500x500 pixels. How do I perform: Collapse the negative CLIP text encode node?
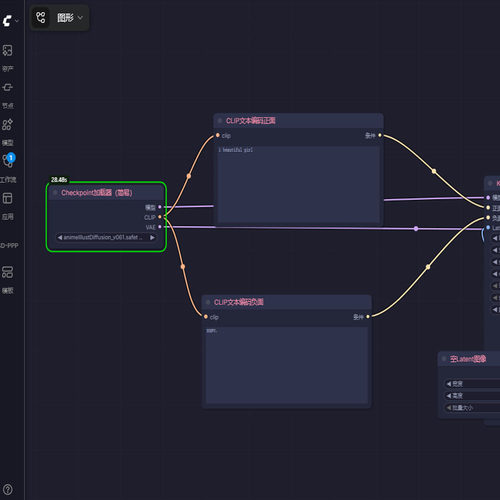coord(208,302)
